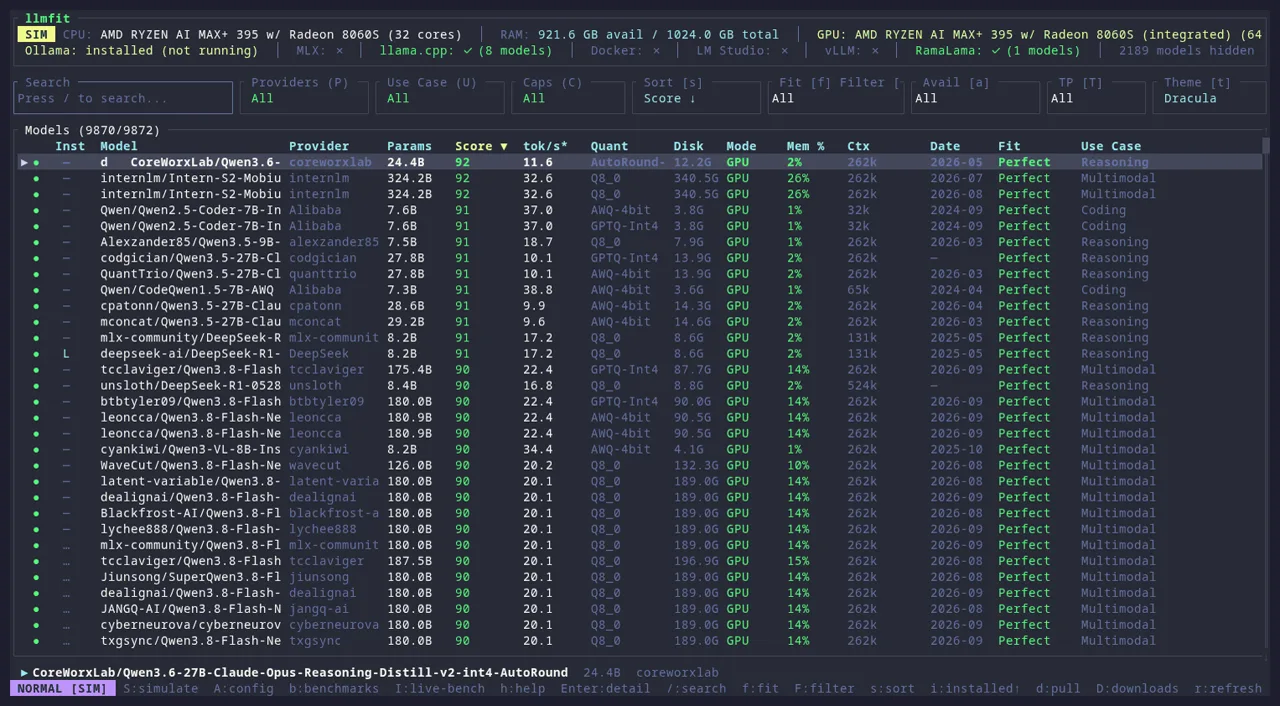Click the 524k context value
1280x706 pixels.
862,386
